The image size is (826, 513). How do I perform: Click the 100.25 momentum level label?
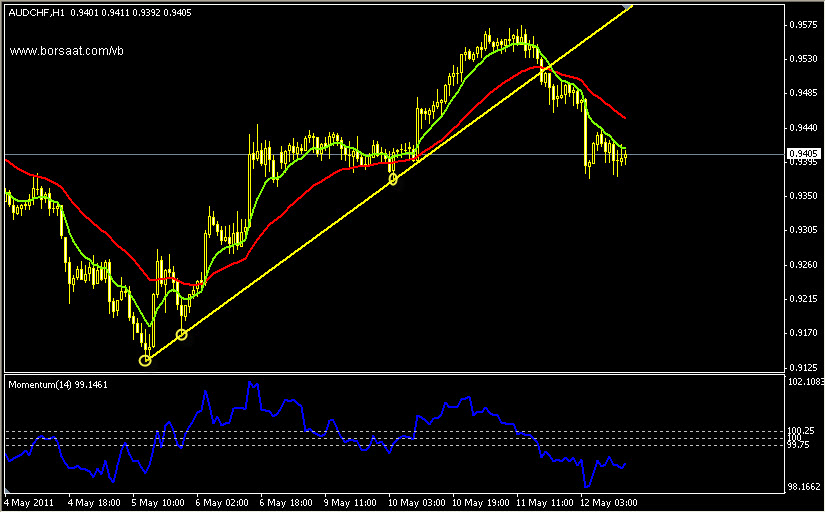[x=801, y=431]
